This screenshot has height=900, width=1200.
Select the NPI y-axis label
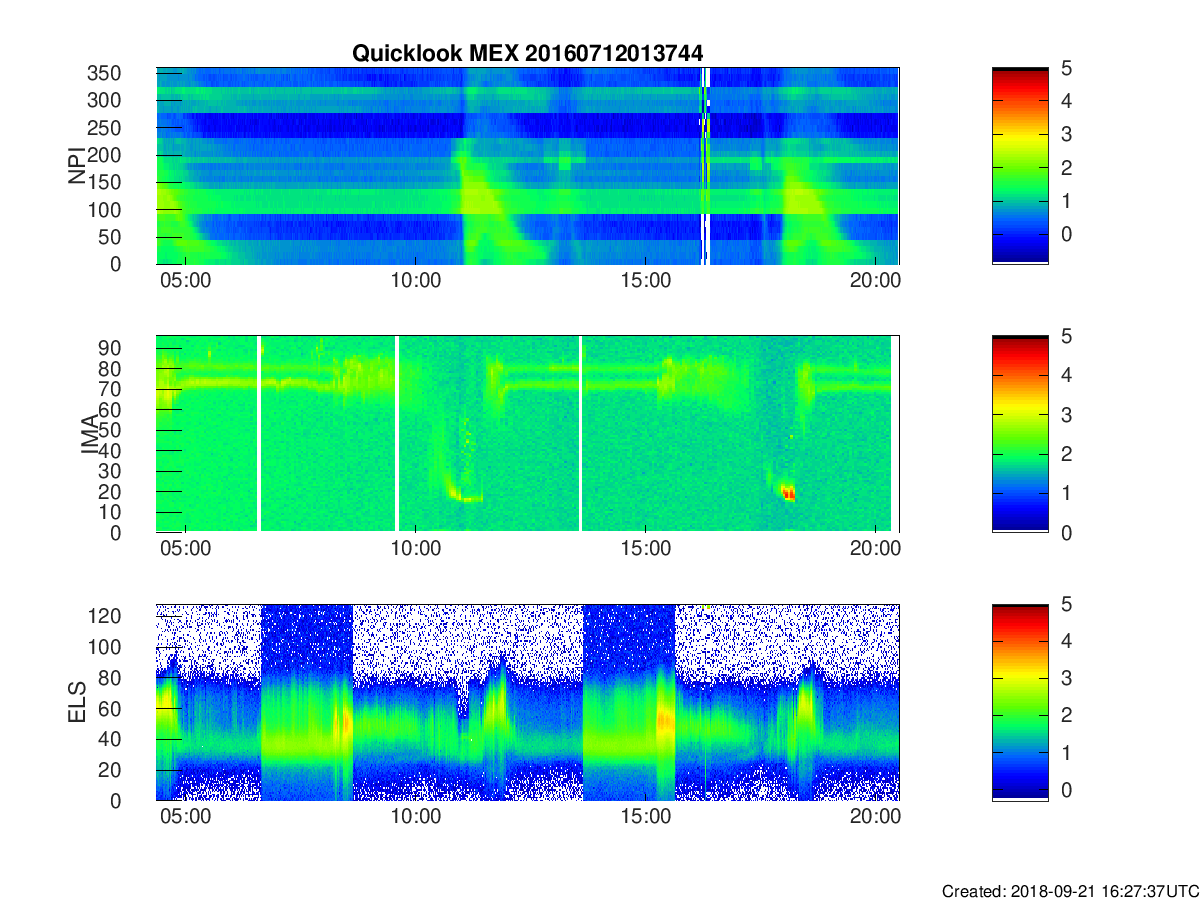tap(77, 166)
